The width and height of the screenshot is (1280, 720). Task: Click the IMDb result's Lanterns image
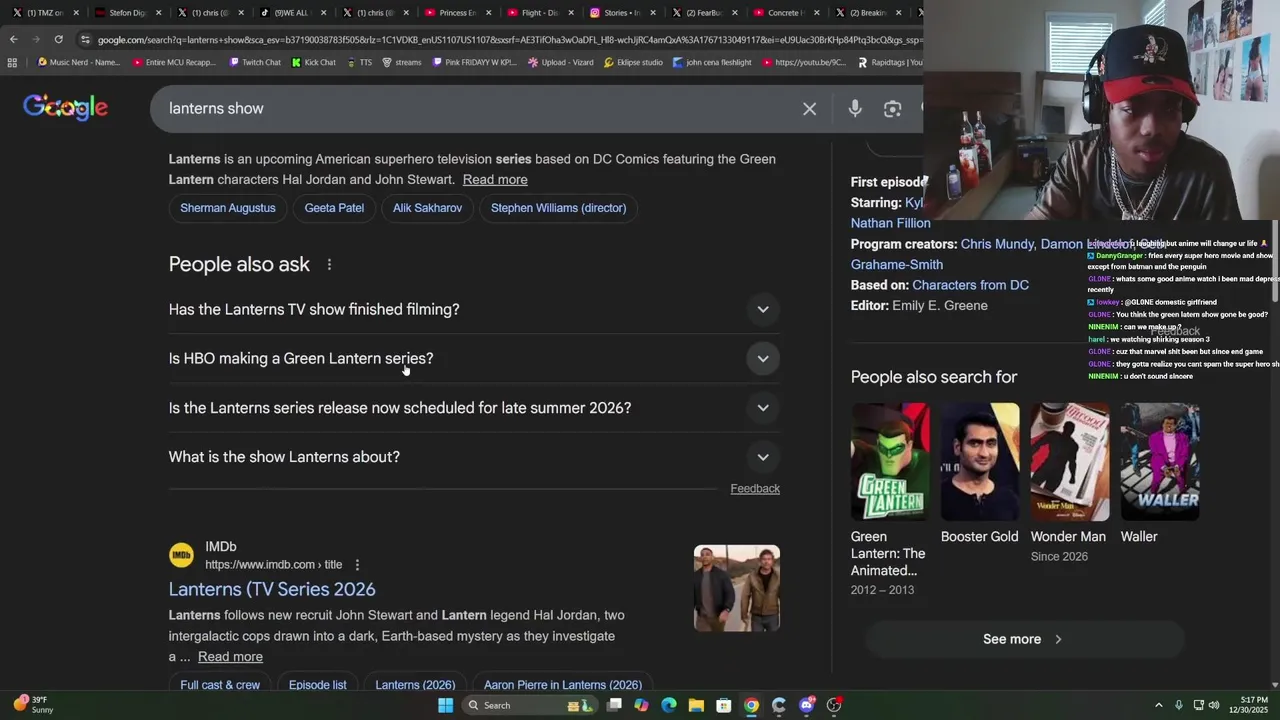click(737, 588)
